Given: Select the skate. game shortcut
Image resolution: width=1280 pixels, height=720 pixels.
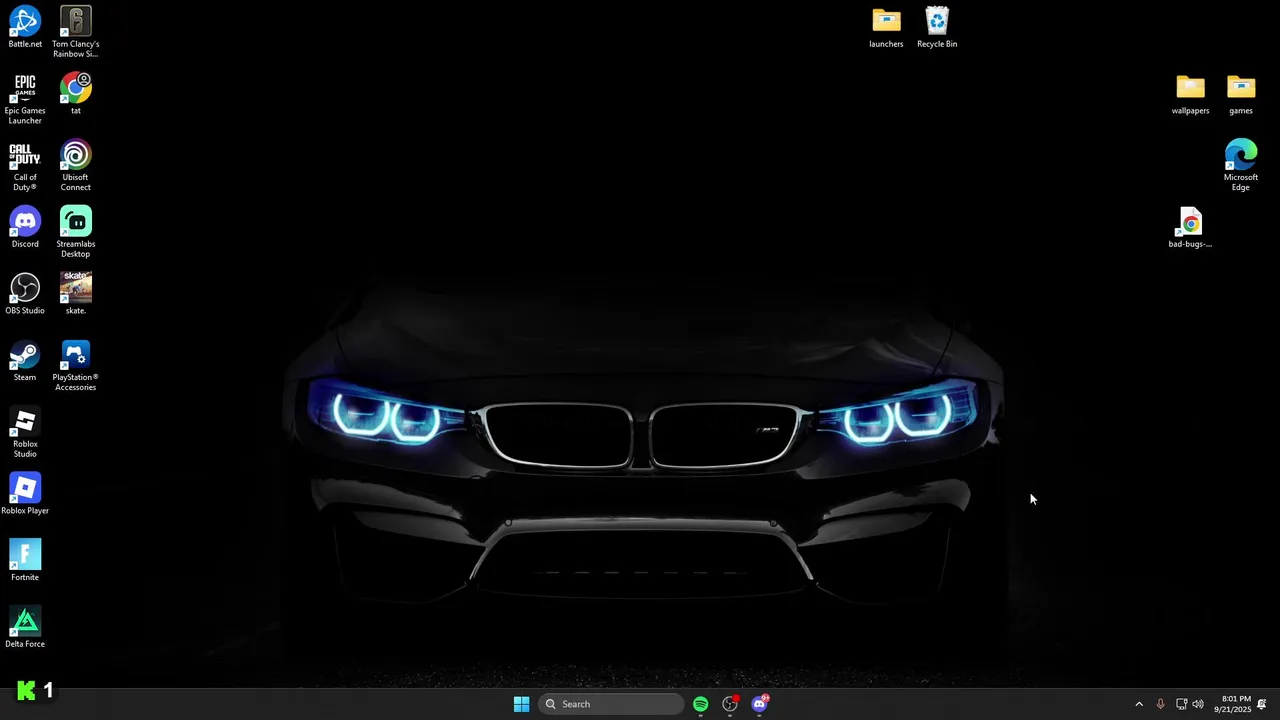Looking at the screenshot, I should coord(76,294).
